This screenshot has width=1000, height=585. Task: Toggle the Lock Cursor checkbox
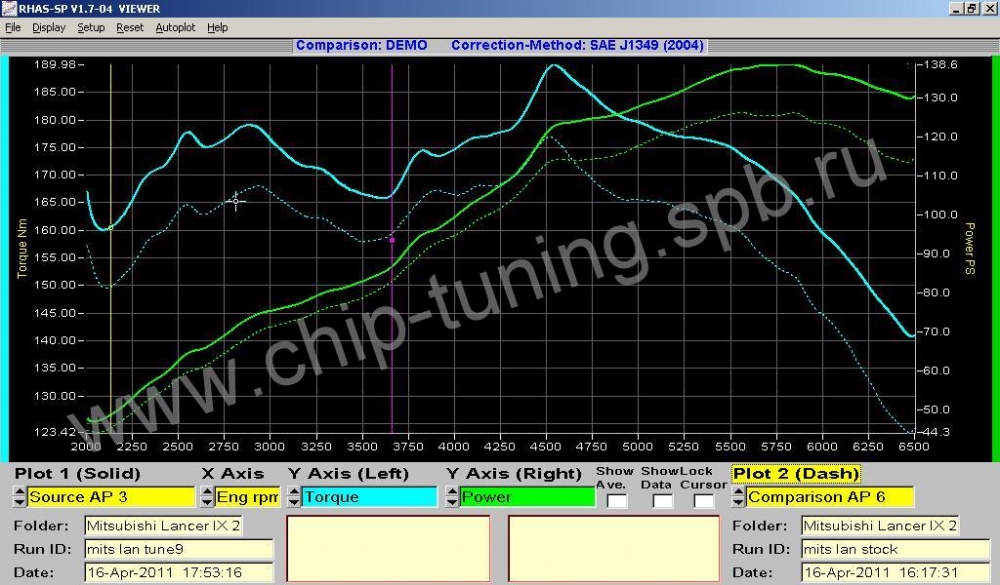(703, 500)
